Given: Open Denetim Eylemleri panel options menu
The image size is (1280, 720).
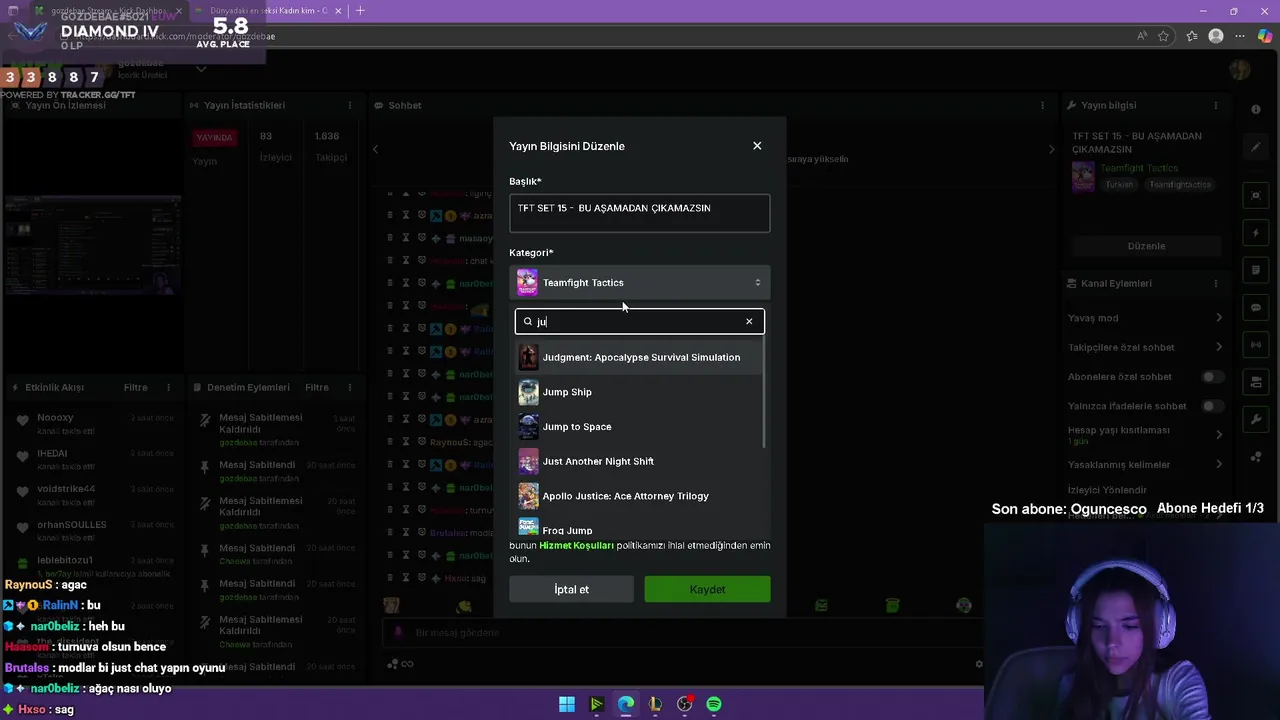Looking at the screenshot, I should (x=349, y=387).
